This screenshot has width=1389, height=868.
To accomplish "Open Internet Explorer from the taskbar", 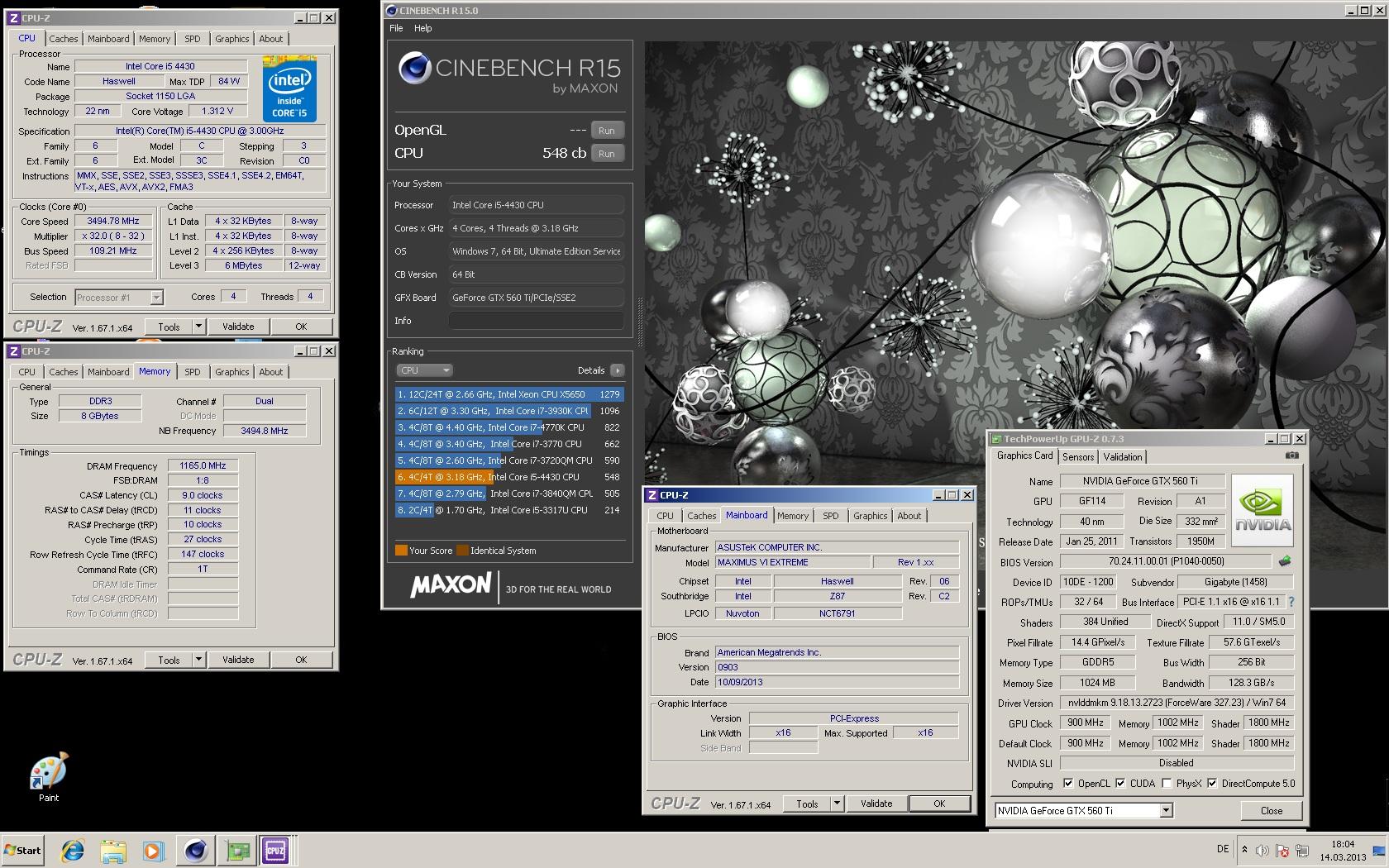I will point(73,851).
